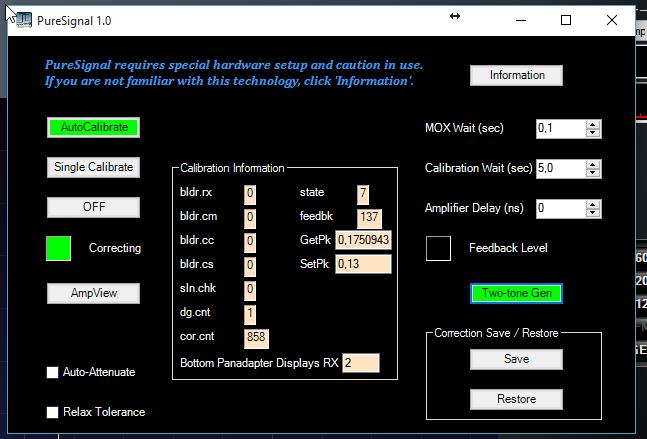This screenshot has width=647, height=439.
Task: Maximize the PureSignal window
Action: 566,20
